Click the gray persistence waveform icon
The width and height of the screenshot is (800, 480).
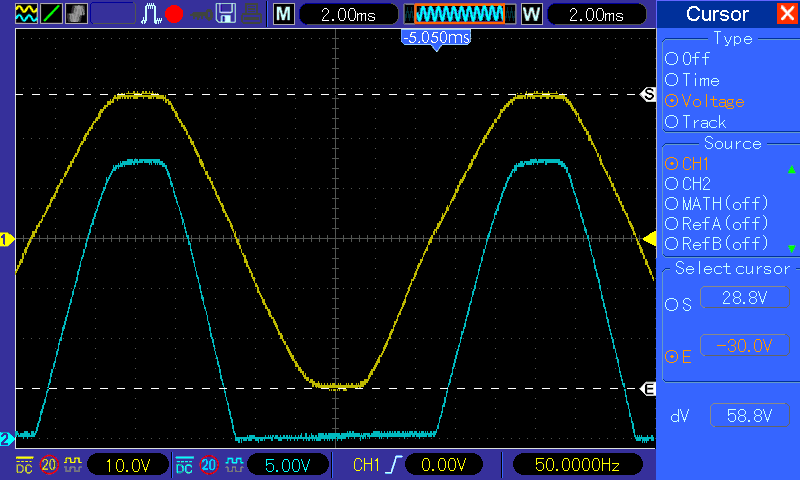point(76,14)
